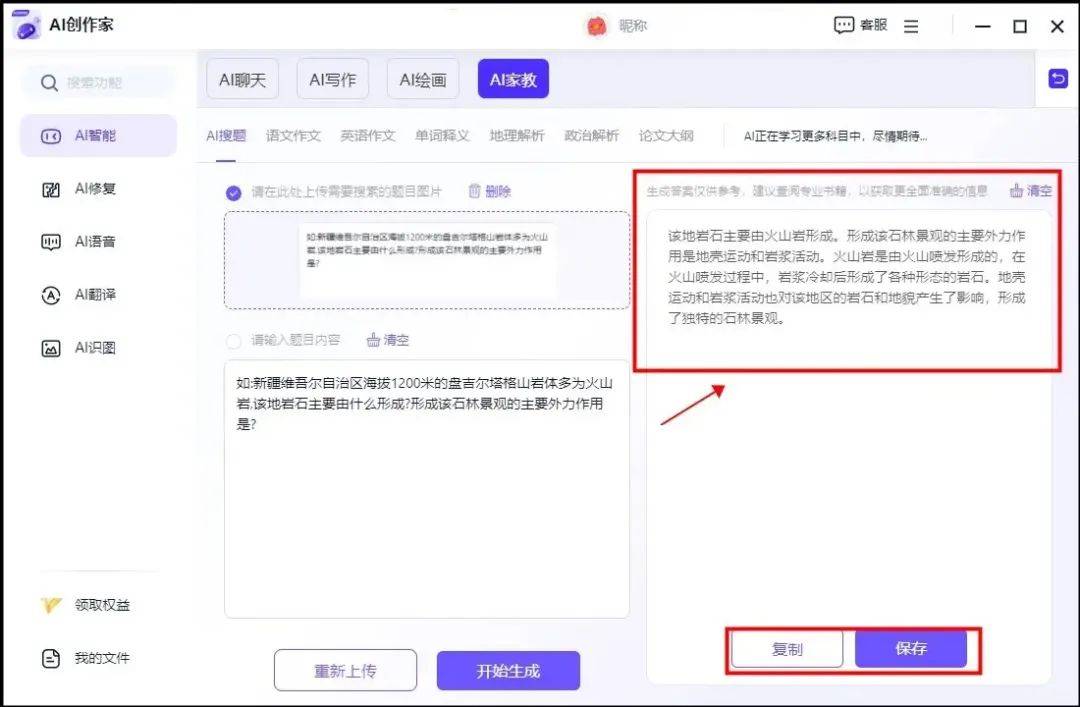Click the AI智能 sidebar icon
The image size is (1080, 707).
51,136
